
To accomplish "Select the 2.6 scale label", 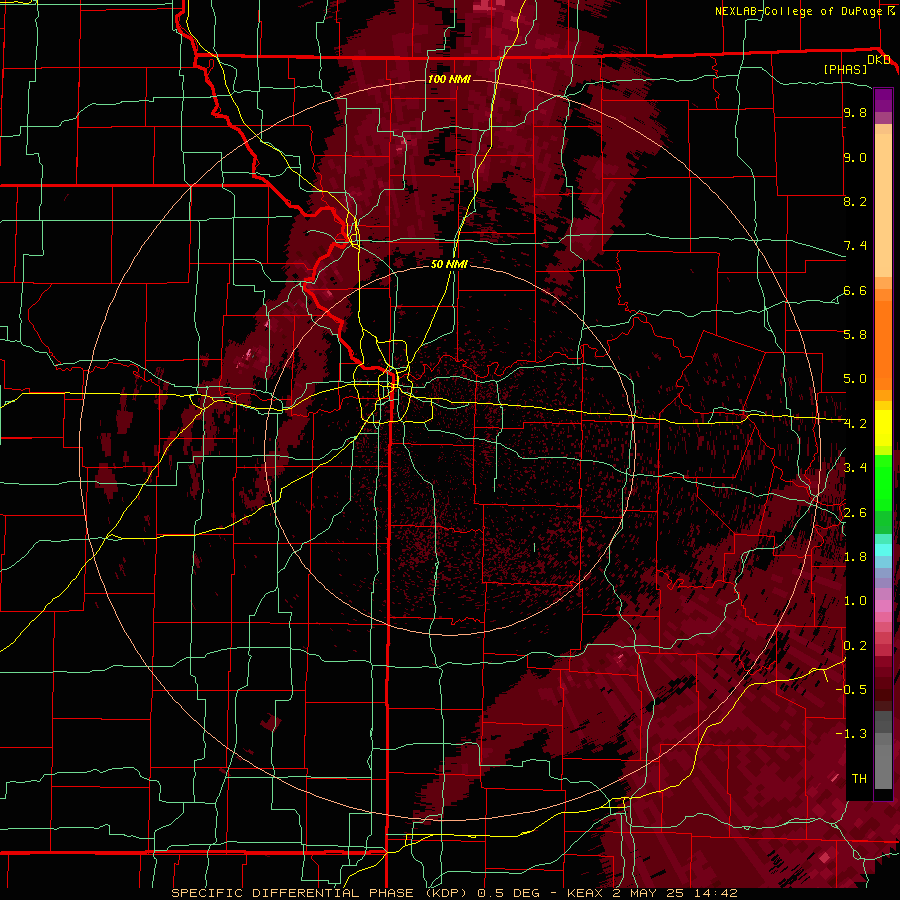I will pyautogui.click(x=855, y=513).
